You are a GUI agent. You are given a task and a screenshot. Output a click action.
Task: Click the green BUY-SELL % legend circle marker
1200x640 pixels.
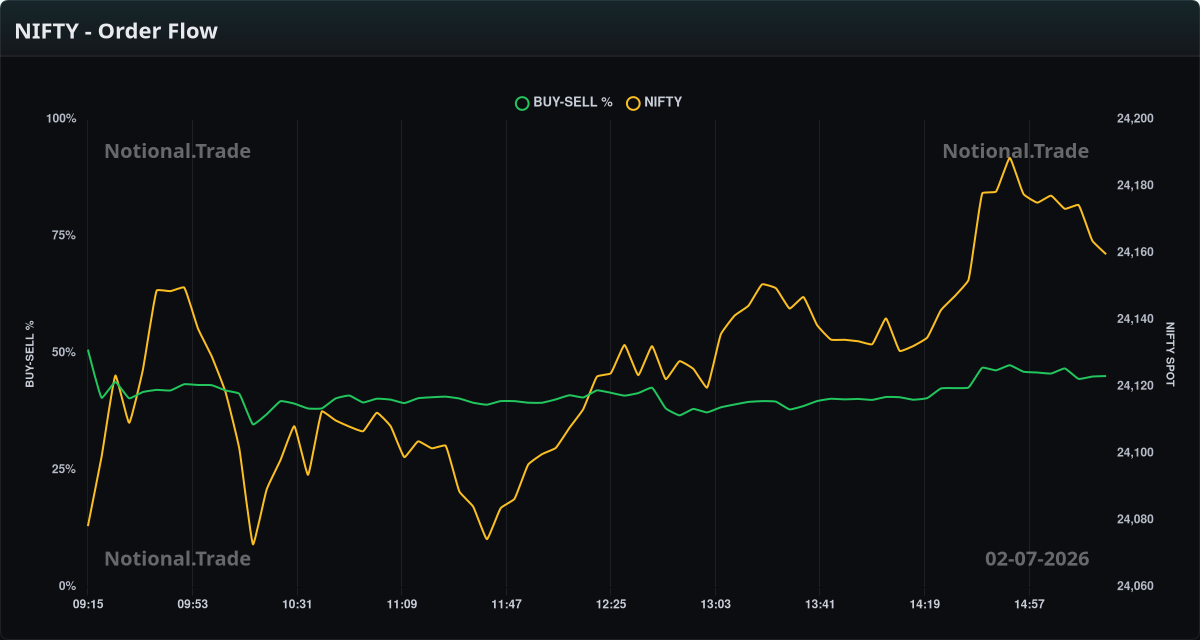[521, 102]
